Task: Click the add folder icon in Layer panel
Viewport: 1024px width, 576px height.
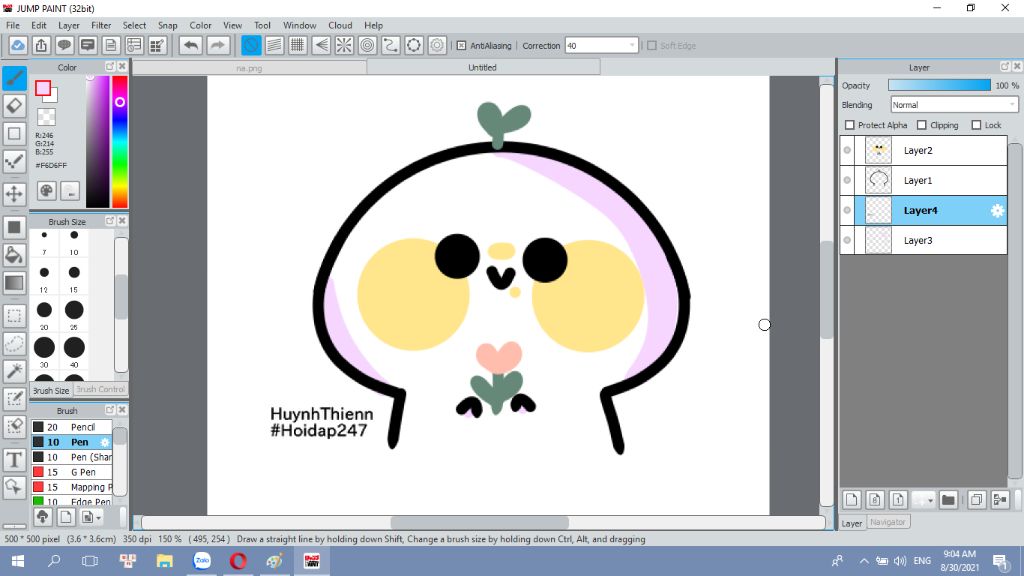Action: click(948, 500)
